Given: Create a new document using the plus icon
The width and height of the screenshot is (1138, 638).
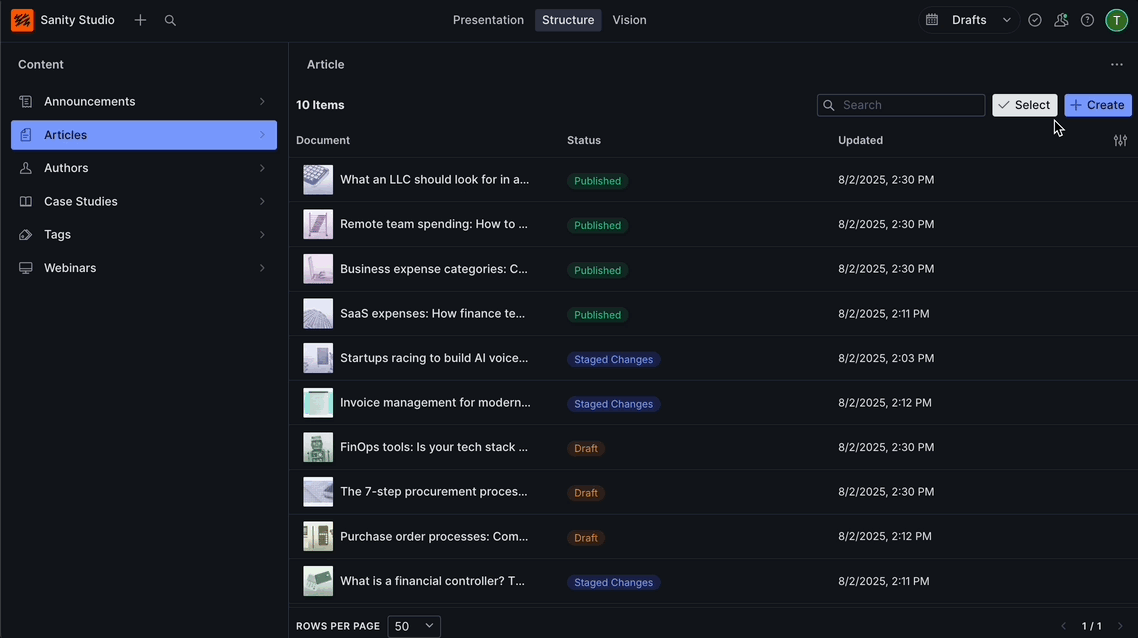Looking at the screenshot, I should 140,19.
